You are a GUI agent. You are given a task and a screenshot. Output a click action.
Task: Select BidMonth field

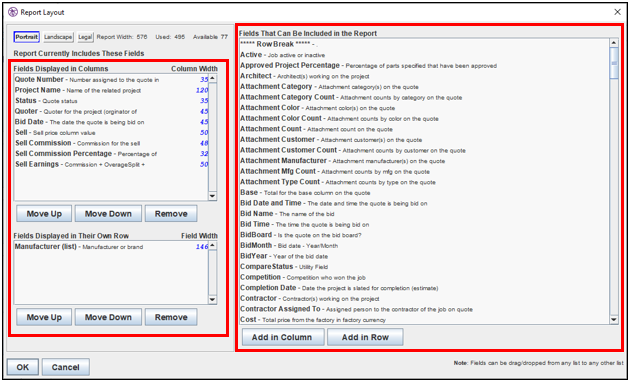(424, 245)
